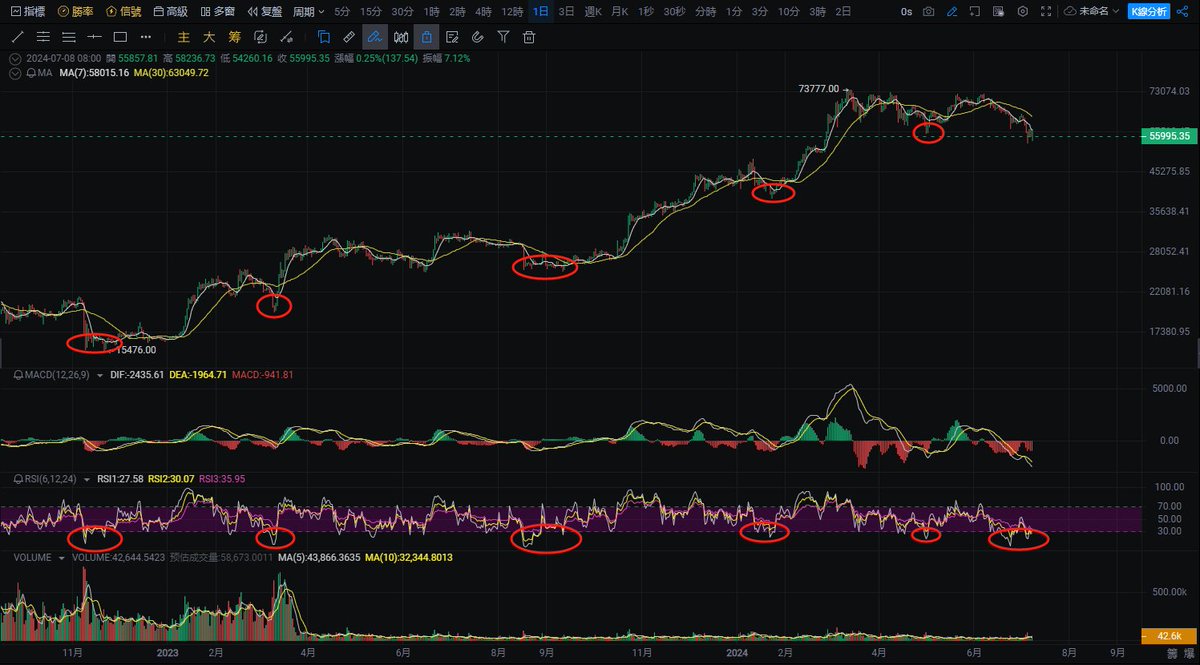Click the 筹 chip distribution button
Screen dimensions: 1200x665
pos(235,37)
